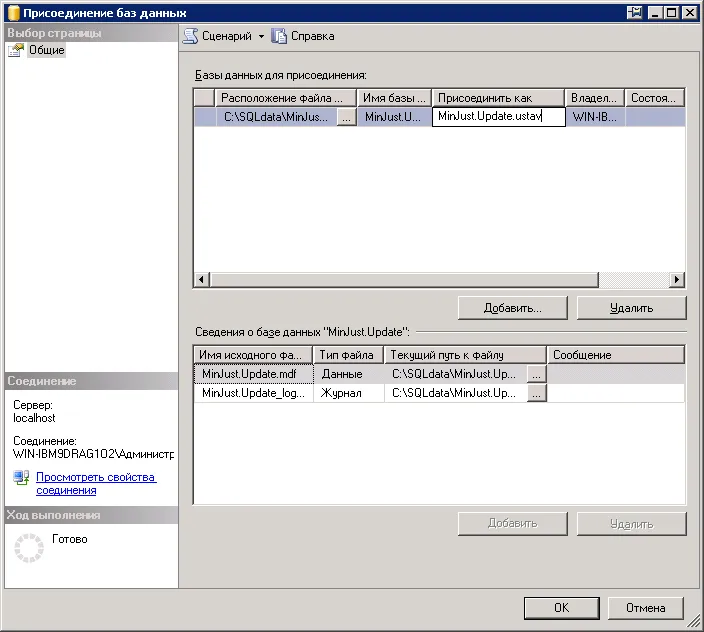Image resolution: width=704 pixels, height=632 pixels.
Task: Click column header Расположение файла
Action: point(286,98)
